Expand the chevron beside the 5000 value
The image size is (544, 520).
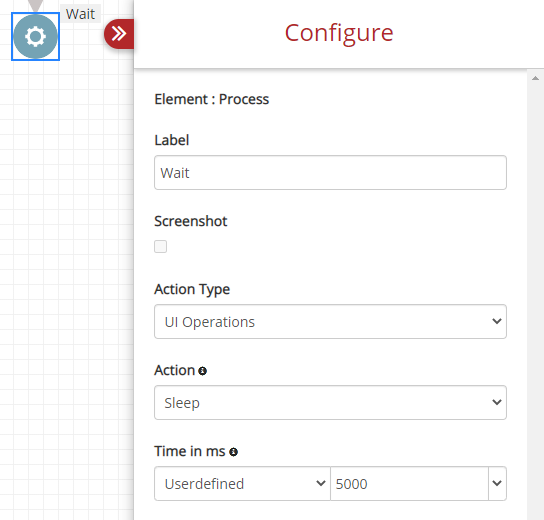tap(497, 484)
